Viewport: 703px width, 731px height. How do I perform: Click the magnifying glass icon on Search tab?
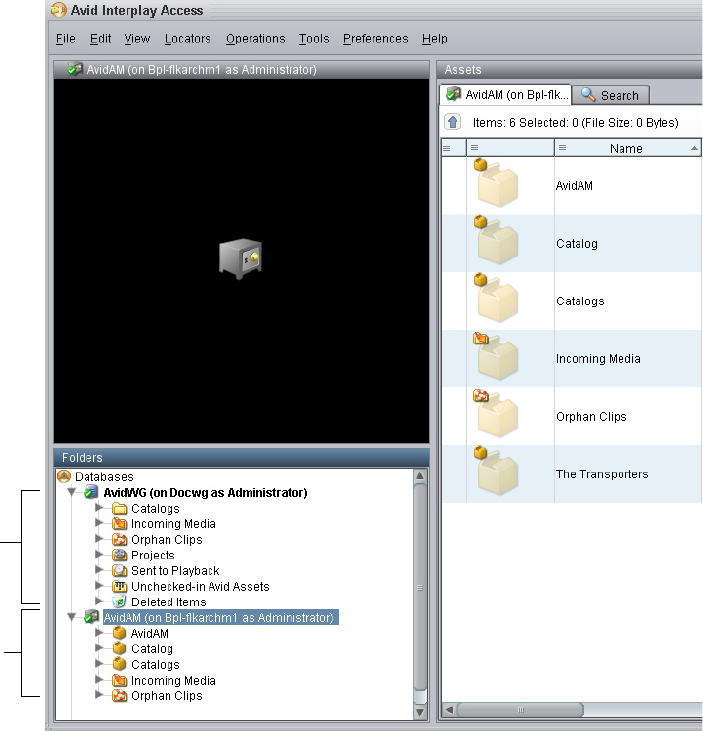coord(588,95)
